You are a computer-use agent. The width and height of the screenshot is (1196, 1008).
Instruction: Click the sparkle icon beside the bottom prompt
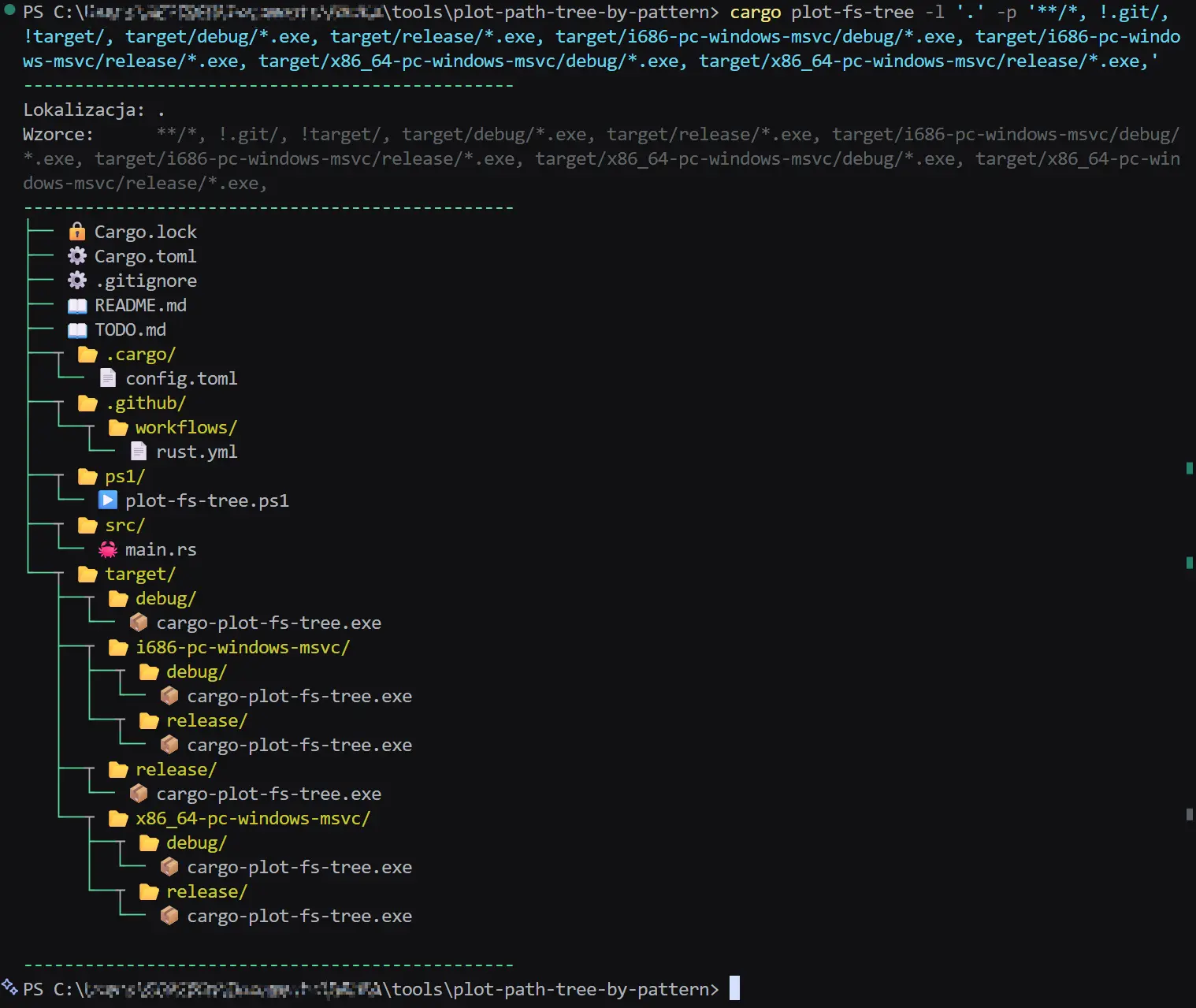pyautogui.click(x=9, y=987)
